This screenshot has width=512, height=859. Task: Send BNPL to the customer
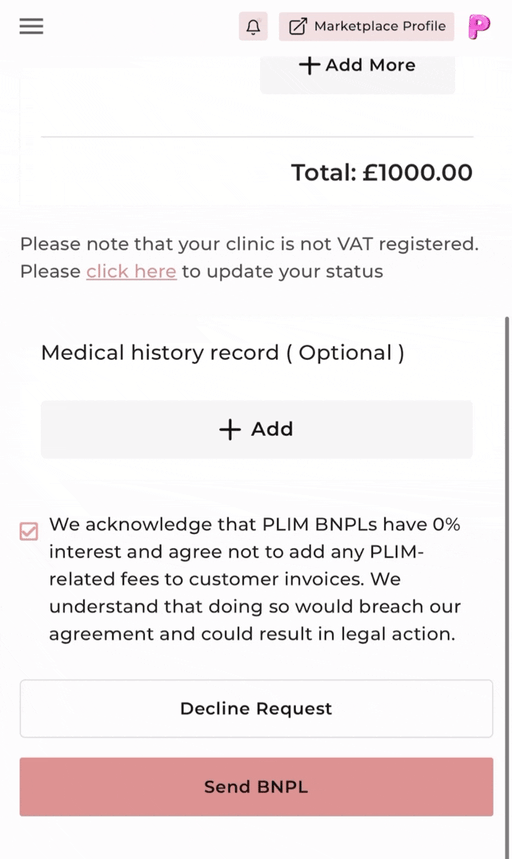pos(256,787)
